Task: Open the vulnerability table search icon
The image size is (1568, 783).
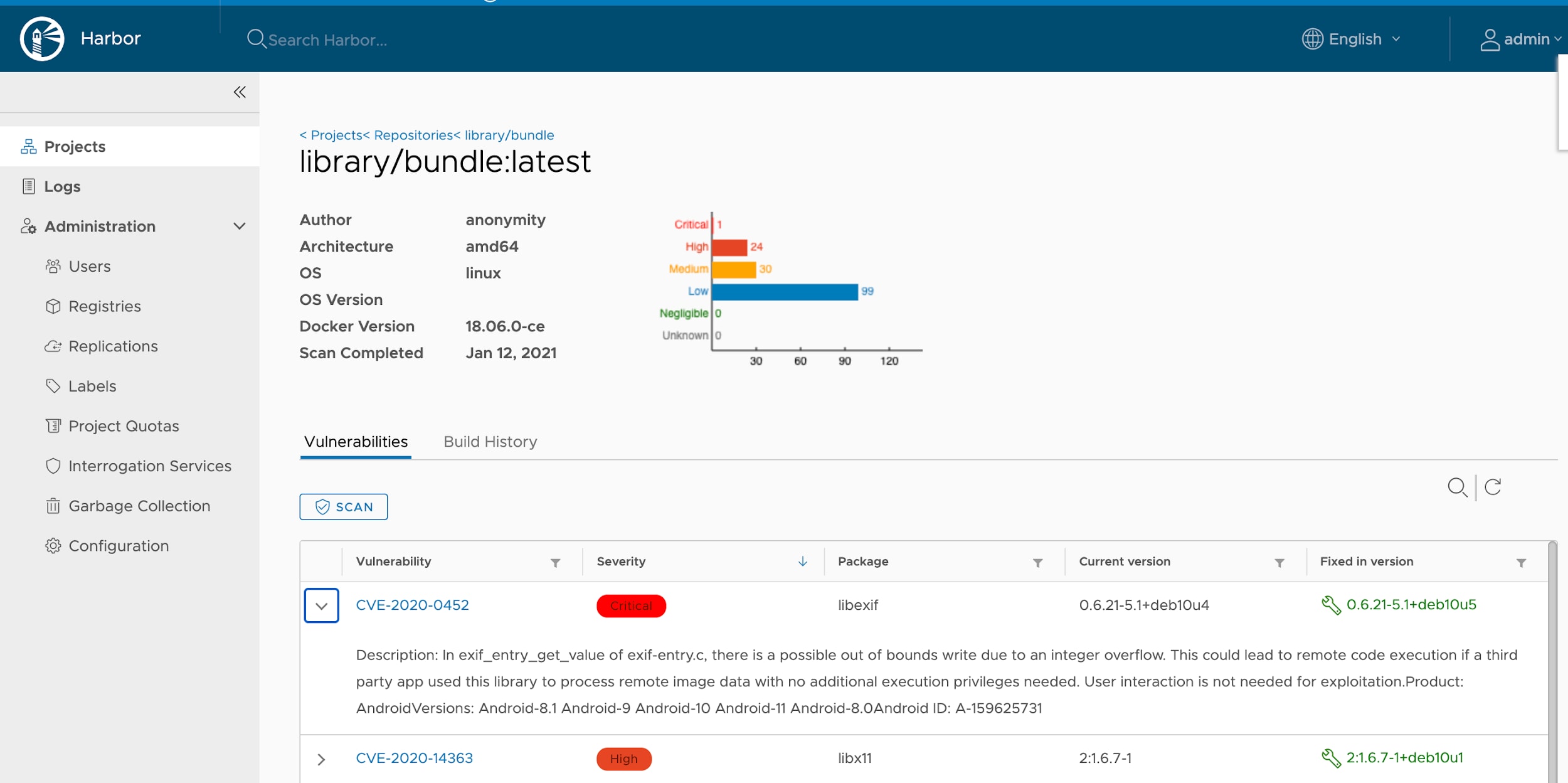Action: [x=1457, y=487]
